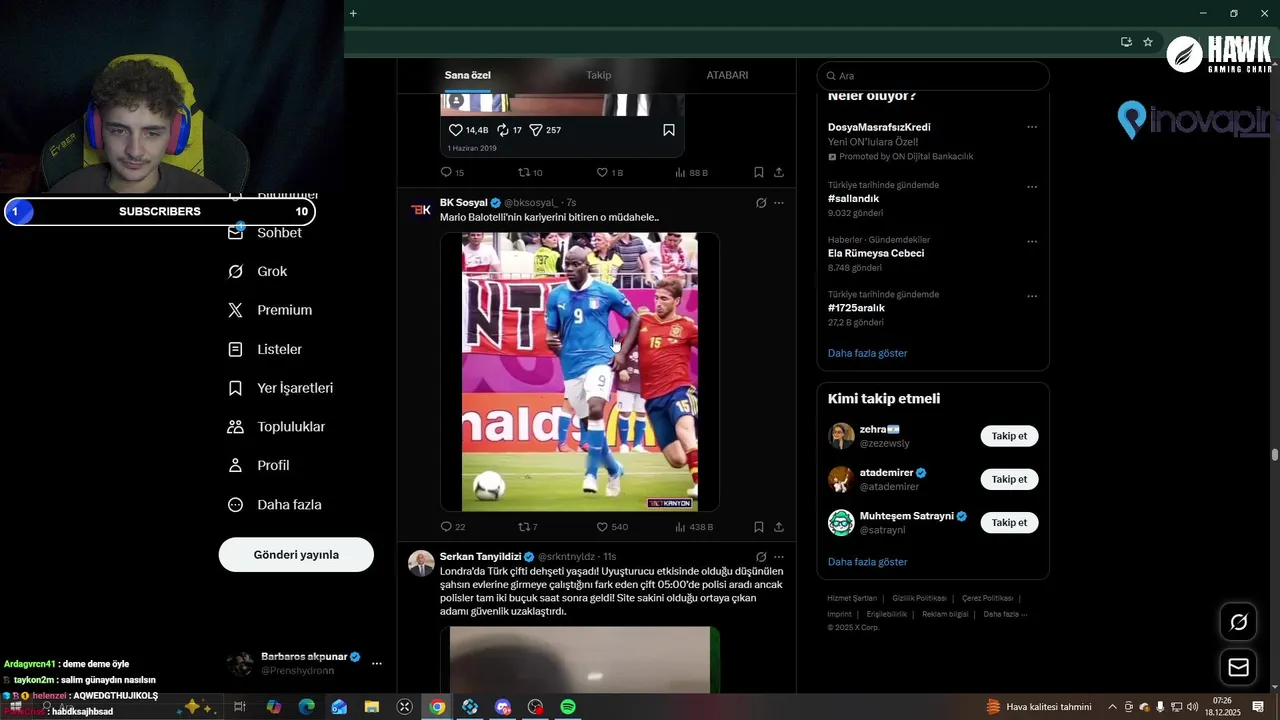Follow atademirer with Takip et
This screenshot has width=1280, height=720.
tap(1009, 479)
